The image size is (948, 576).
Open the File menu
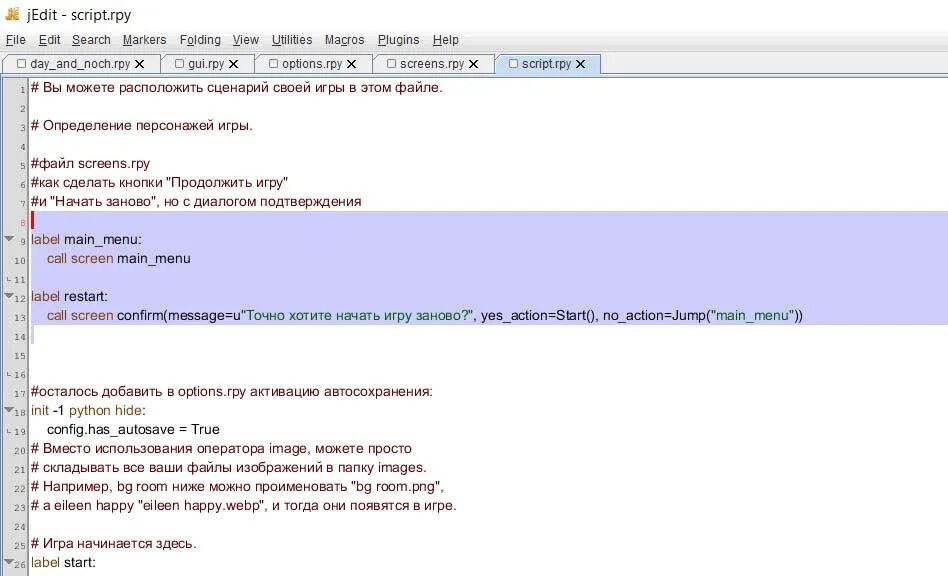tap(16, 40)
